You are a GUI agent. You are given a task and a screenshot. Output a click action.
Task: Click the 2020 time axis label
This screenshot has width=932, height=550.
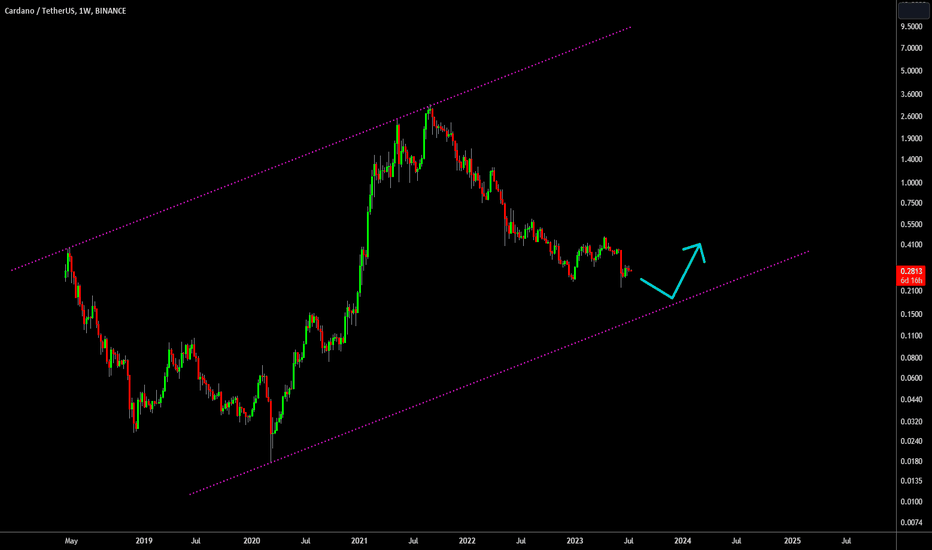tap(251, 541)
